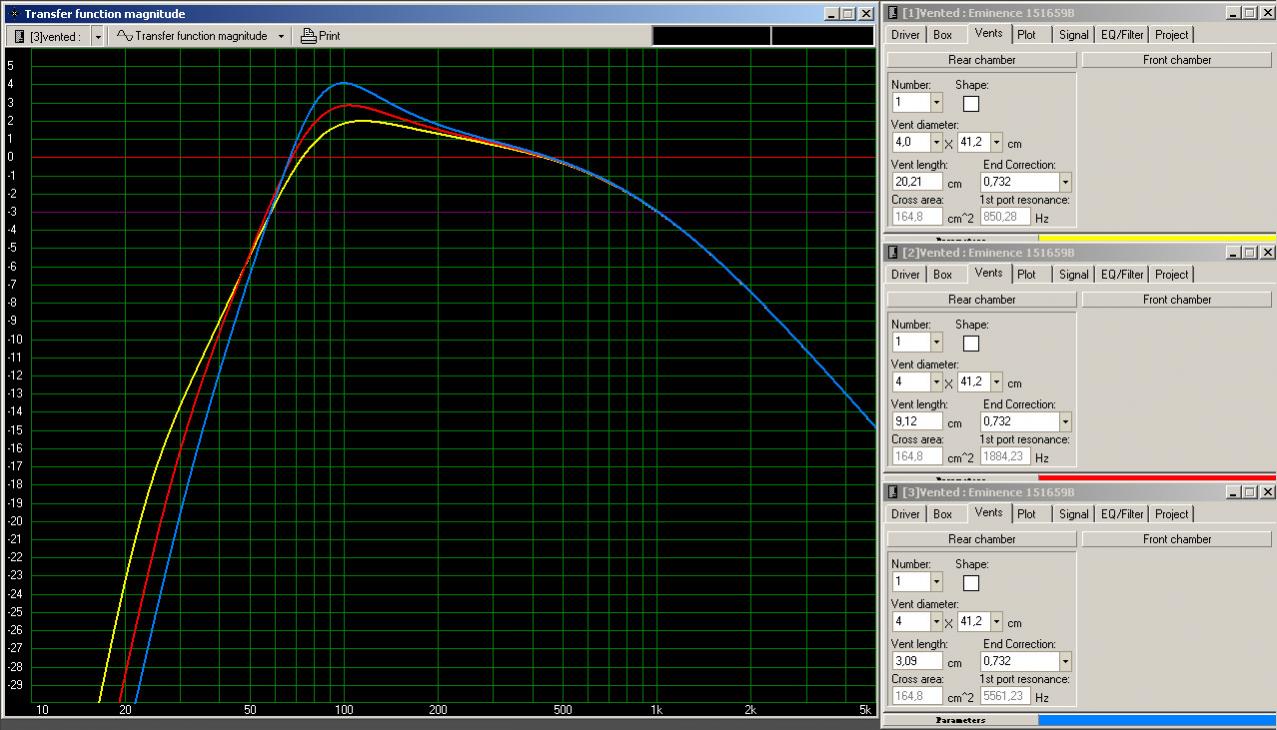Switch to the Driver tab in [2]Vented window
Viewport: 1277px width, 730px height.
click(x=905, y=275)
